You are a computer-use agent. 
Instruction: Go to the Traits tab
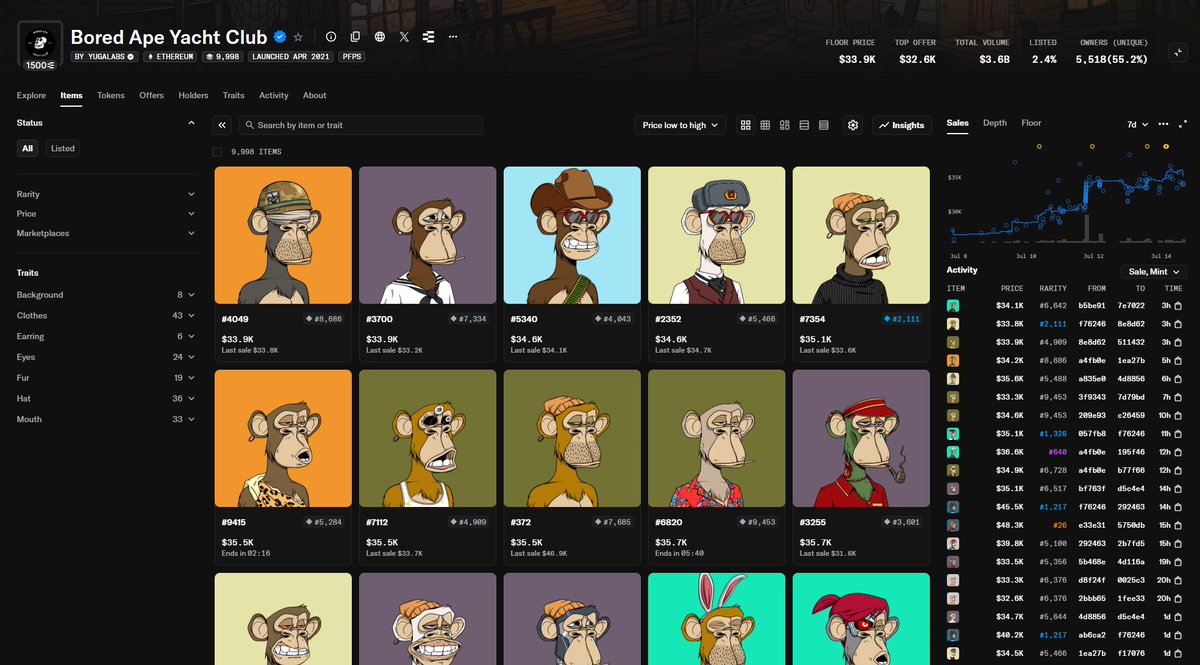pos(234,96)
